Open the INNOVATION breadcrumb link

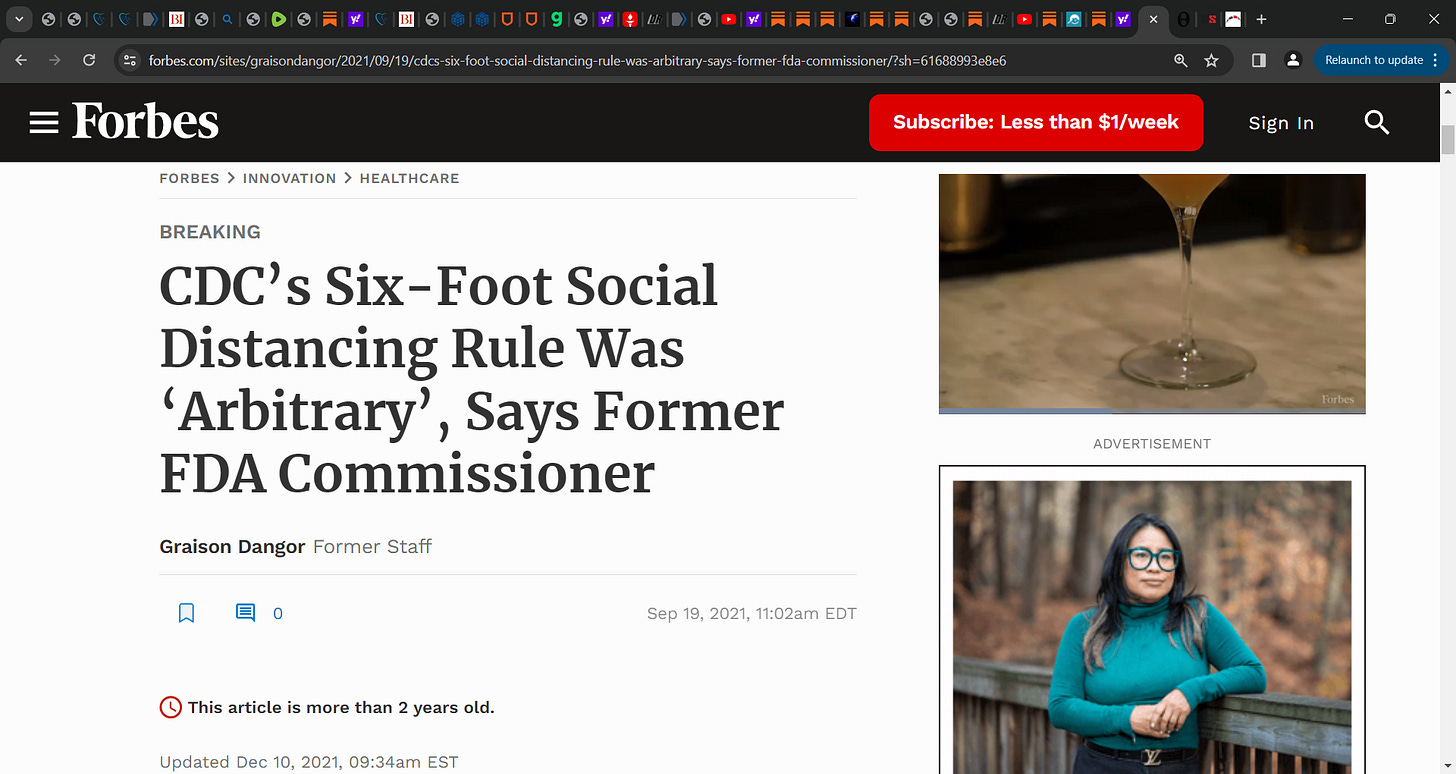click(x=289, y=178)
